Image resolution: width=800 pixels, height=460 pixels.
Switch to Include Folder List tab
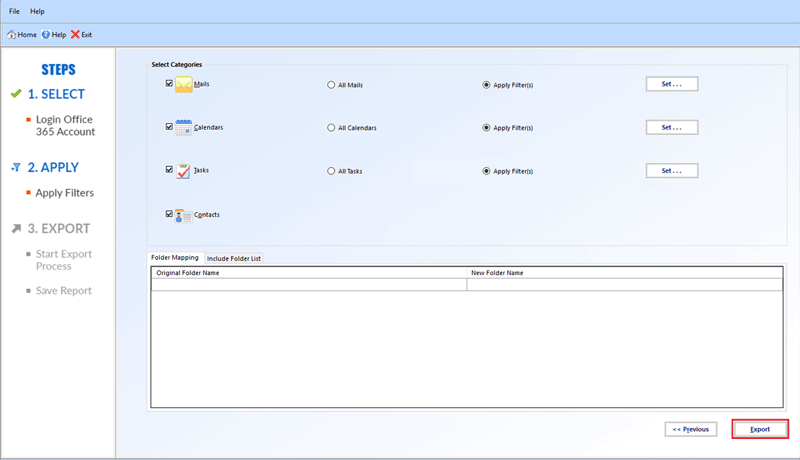(234, 258)
